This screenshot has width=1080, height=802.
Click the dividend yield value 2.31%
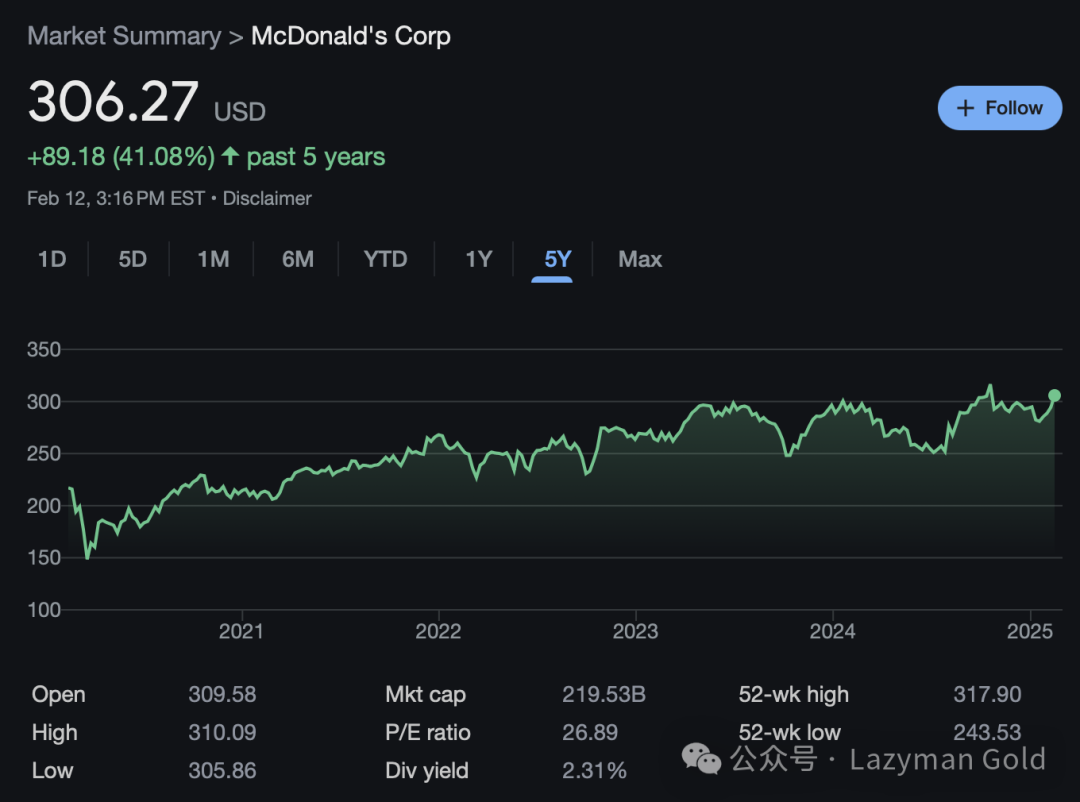pos(594,770)
